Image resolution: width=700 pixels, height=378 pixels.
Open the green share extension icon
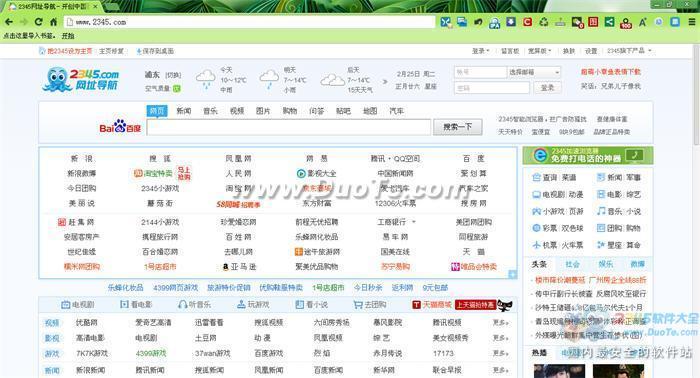(609, 22)
